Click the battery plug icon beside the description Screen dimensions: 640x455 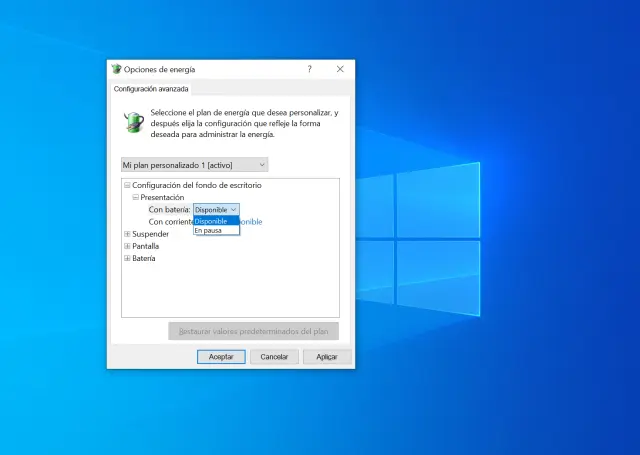coord(132,121)
